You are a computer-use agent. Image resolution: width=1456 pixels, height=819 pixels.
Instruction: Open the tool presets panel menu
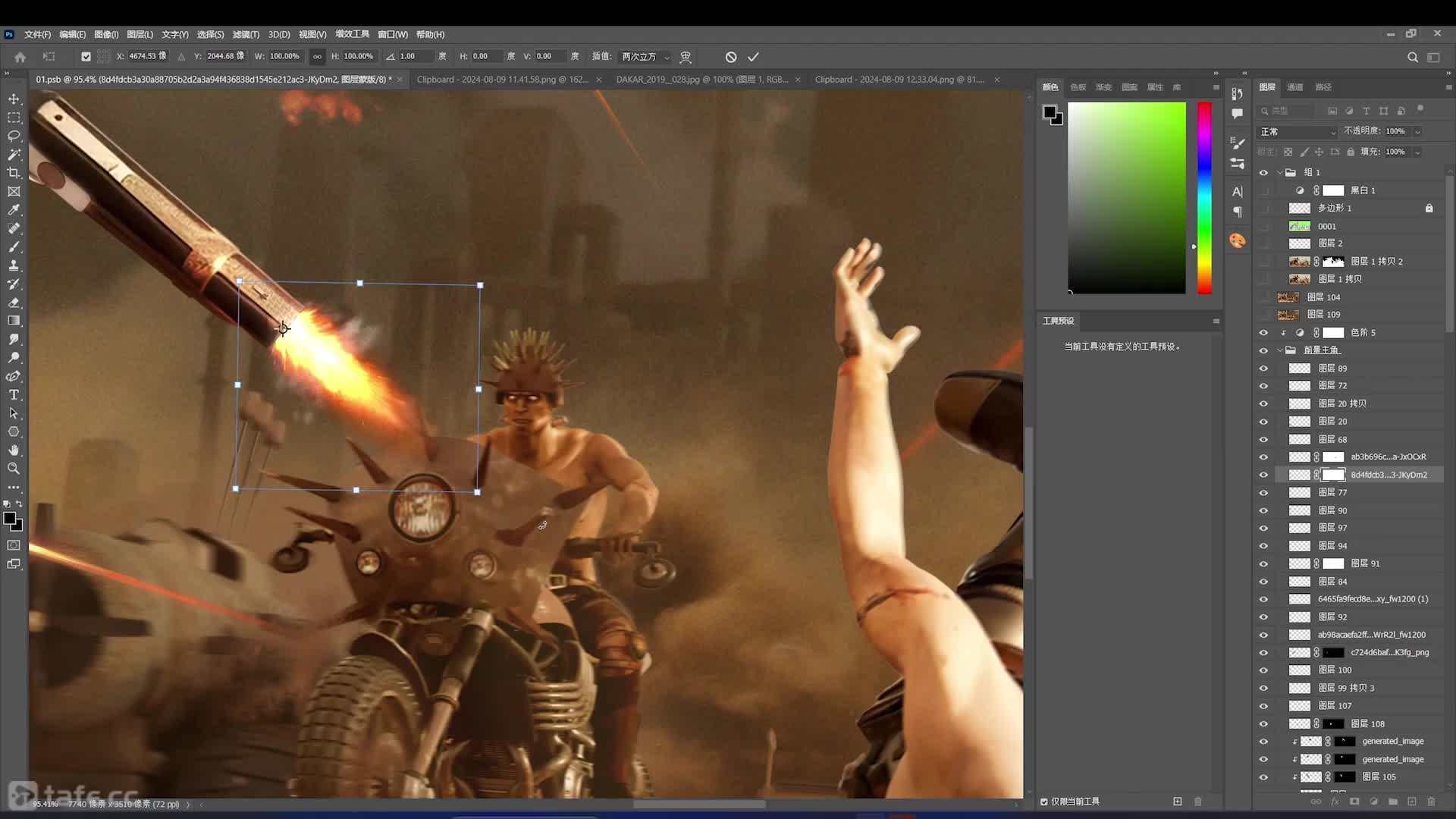[x=1216, y=321]
